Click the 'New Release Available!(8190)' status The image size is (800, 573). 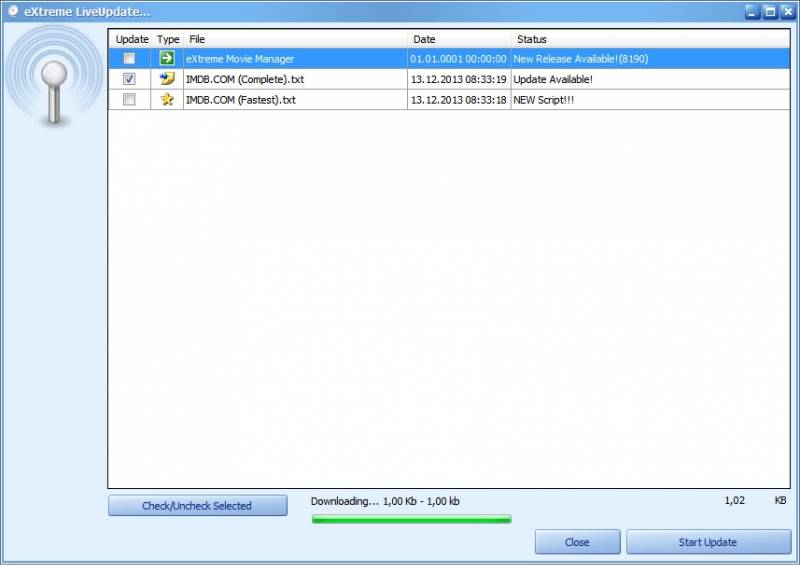[x=581, y=59]
